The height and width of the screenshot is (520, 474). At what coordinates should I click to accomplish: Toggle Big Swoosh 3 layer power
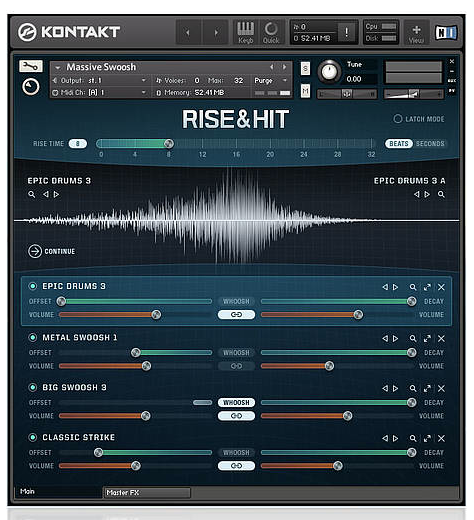tap(33, 387)
